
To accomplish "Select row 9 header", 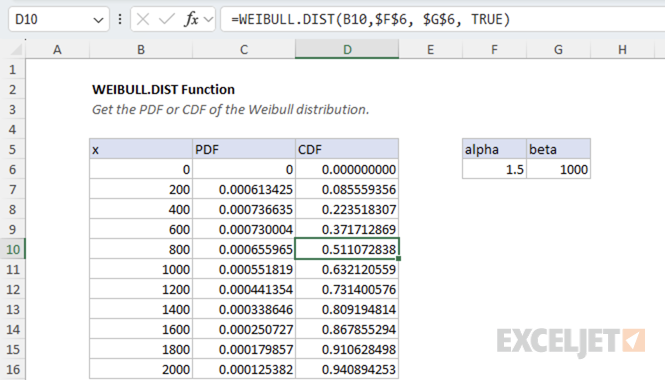I will [x=13, y=229].
